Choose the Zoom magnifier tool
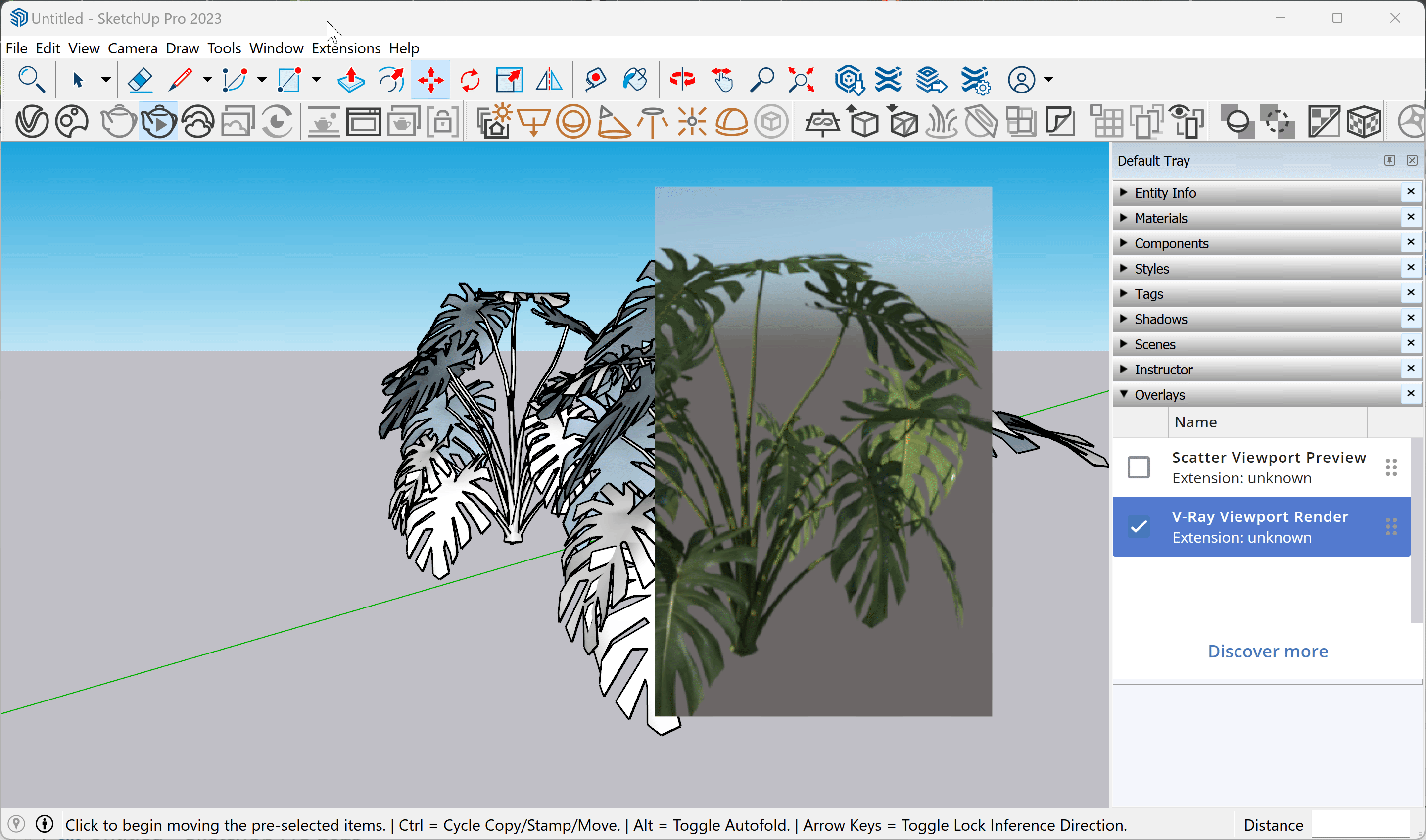1426x840 pixels. tap(762, 79)
